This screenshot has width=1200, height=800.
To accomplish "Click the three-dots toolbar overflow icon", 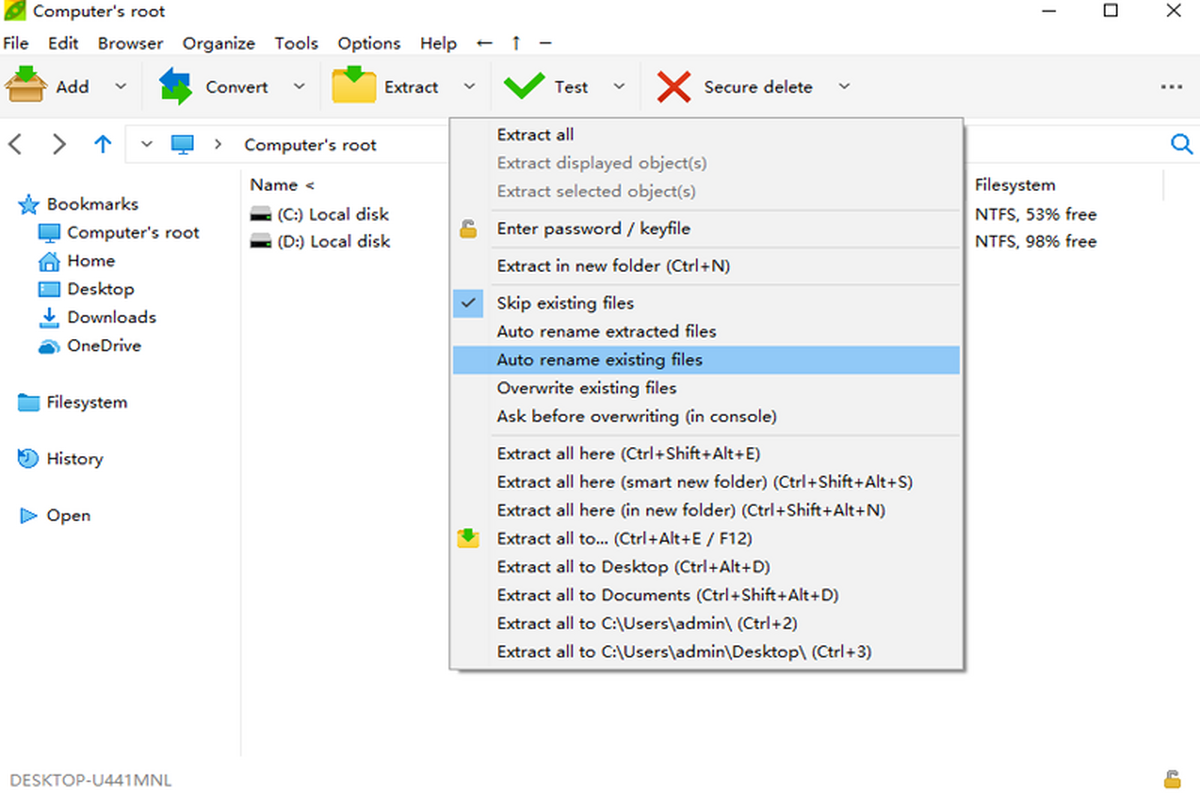I will [x=1171, y=87].
